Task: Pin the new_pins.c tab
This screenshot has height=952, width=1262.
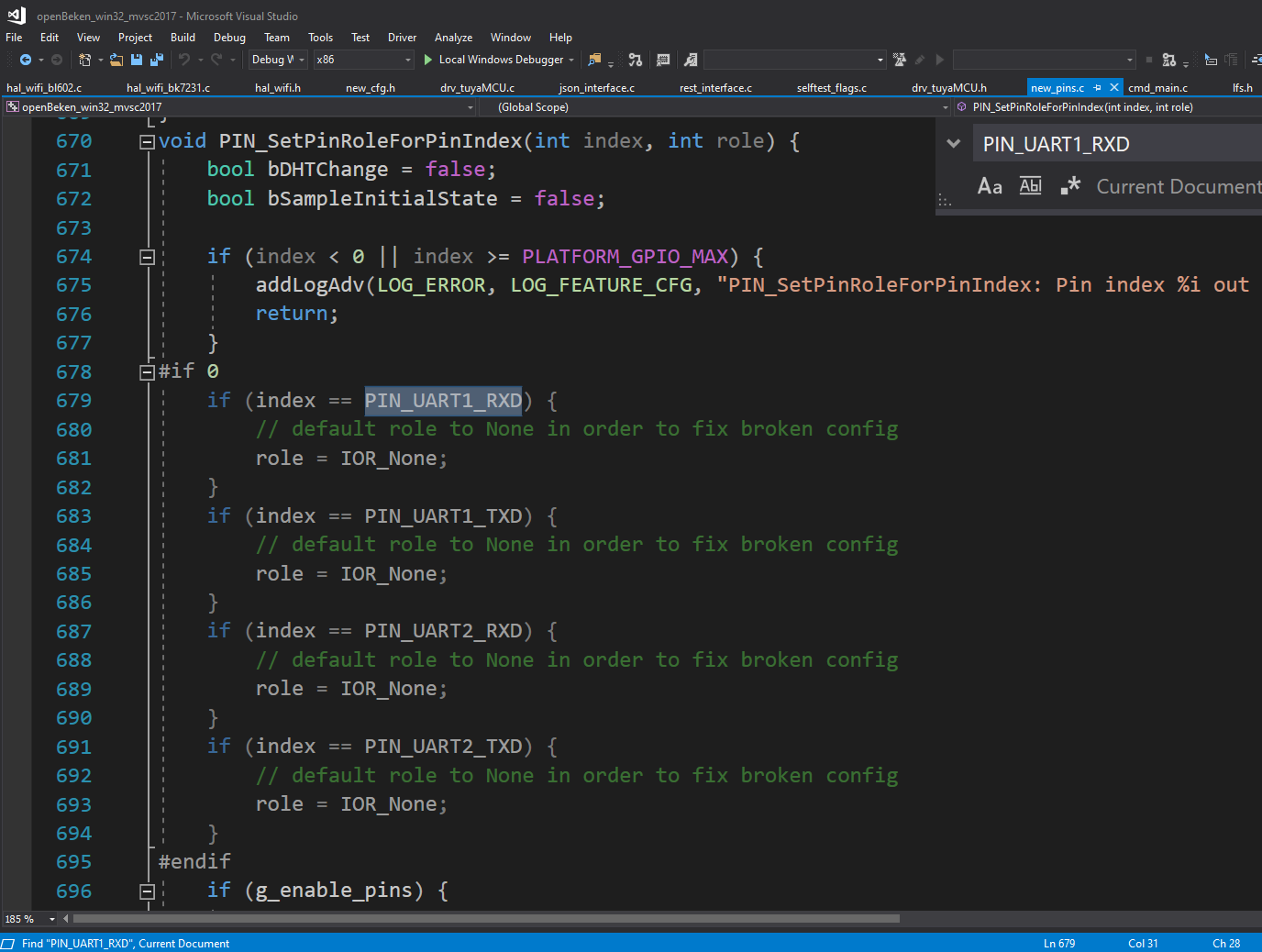Action: pyautogui.click(x=1098, y=88)
